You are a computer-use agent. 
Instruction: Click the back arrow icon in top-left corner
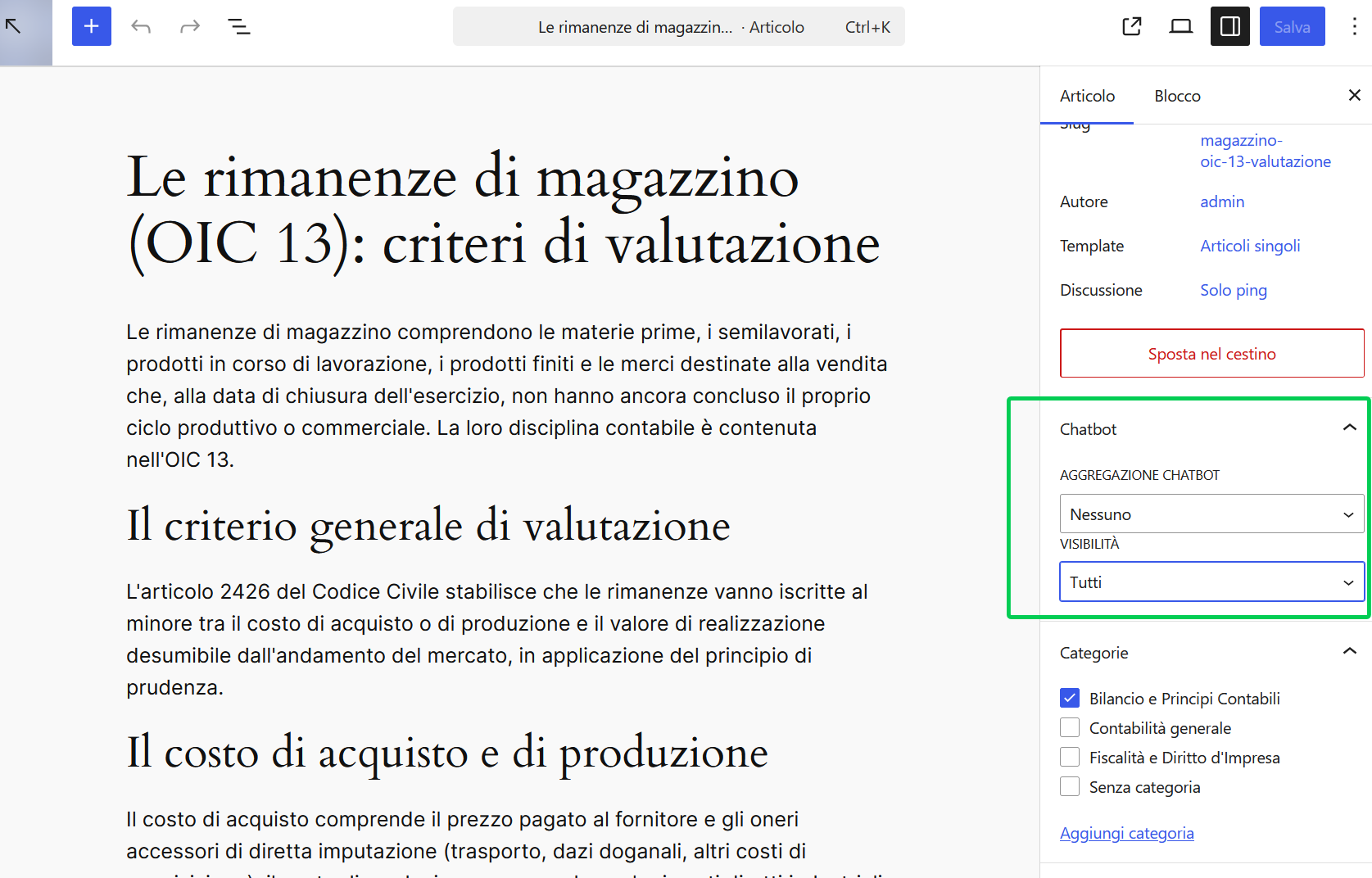(x=13, y=26)
